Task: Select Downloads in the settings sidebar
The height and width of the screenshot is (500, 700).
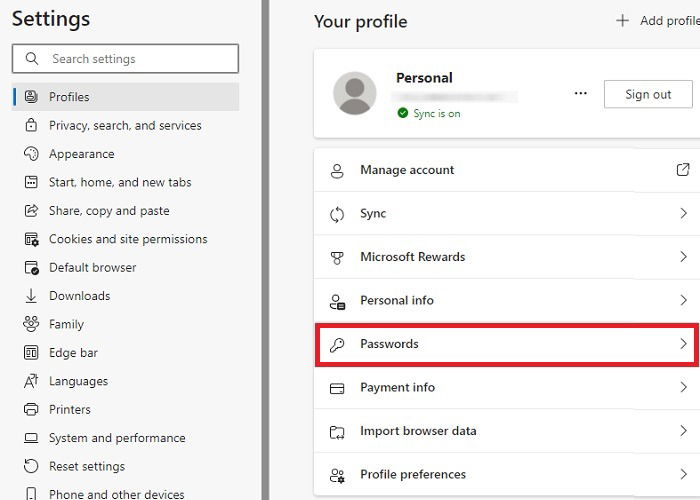Action: click(x=79, y=296)
